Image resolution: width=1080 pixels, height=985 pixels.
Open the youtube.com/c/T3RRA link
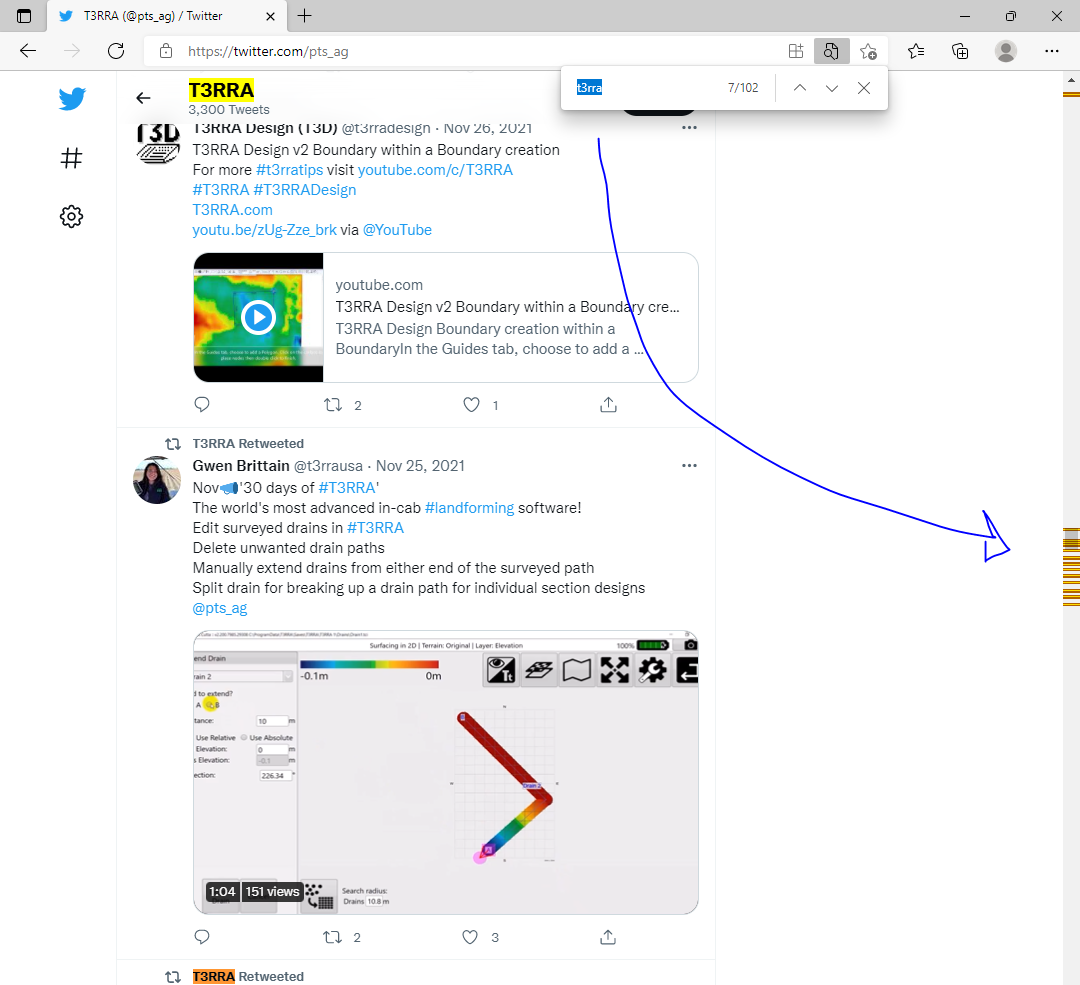[x=435, y=170]
